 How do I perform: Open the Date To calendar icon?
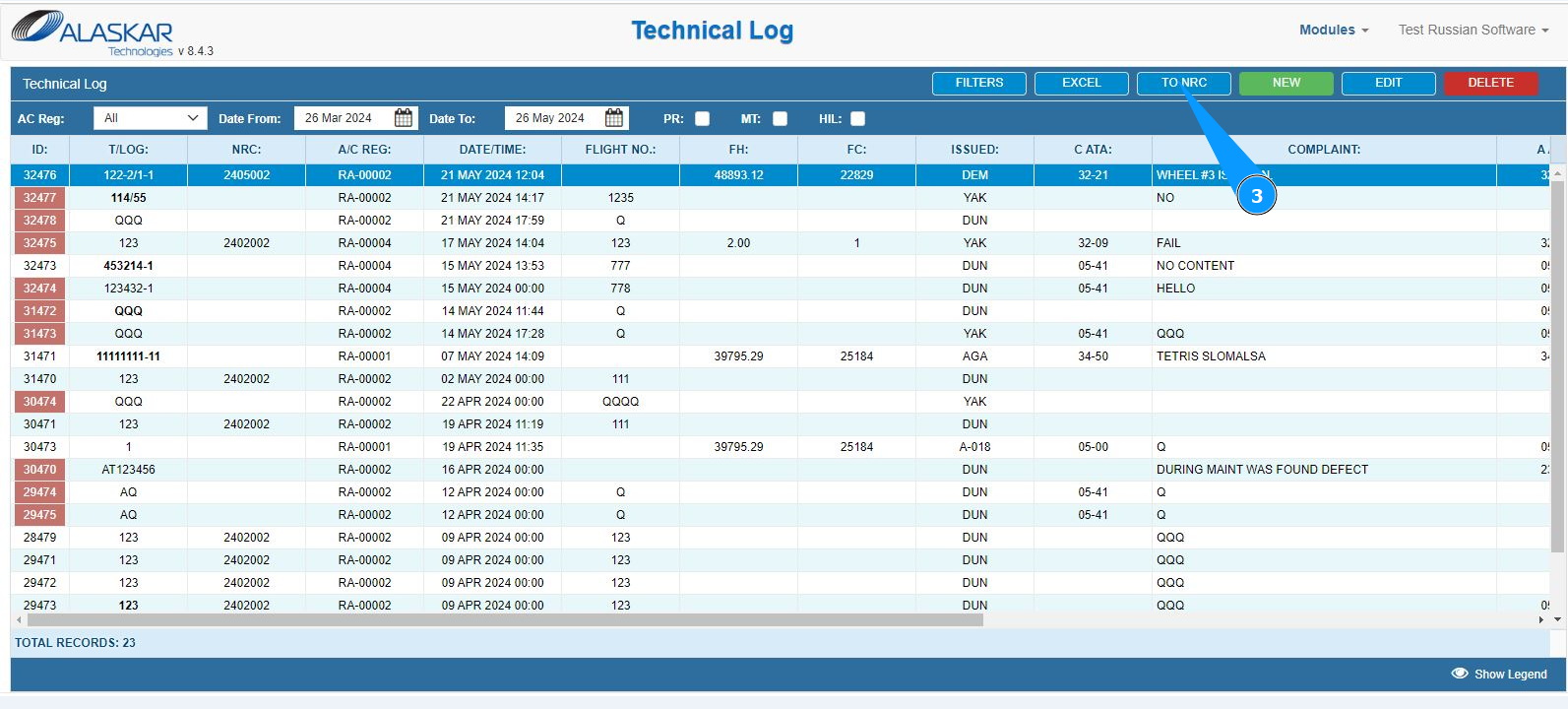coord(614,118)
